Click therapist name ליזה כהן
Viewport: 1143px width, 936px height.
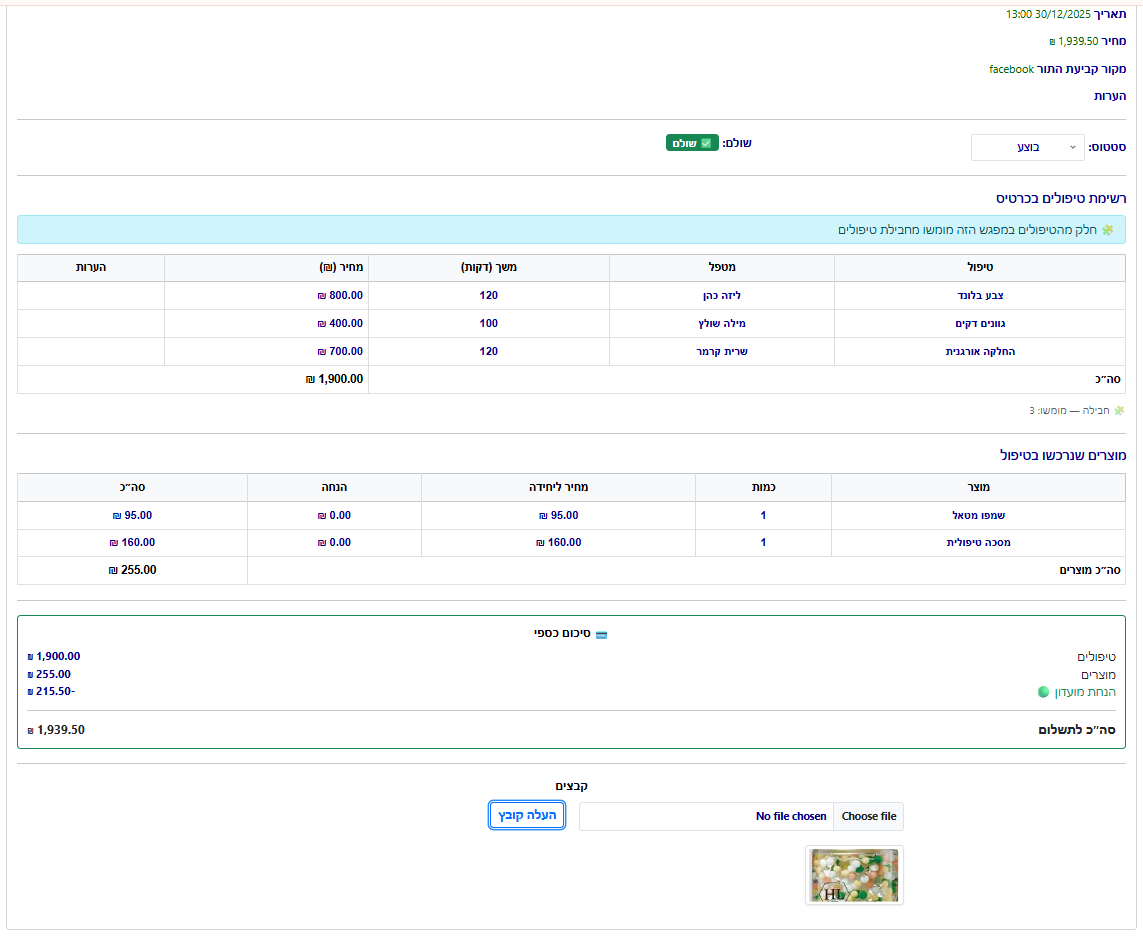click(721, 296)
